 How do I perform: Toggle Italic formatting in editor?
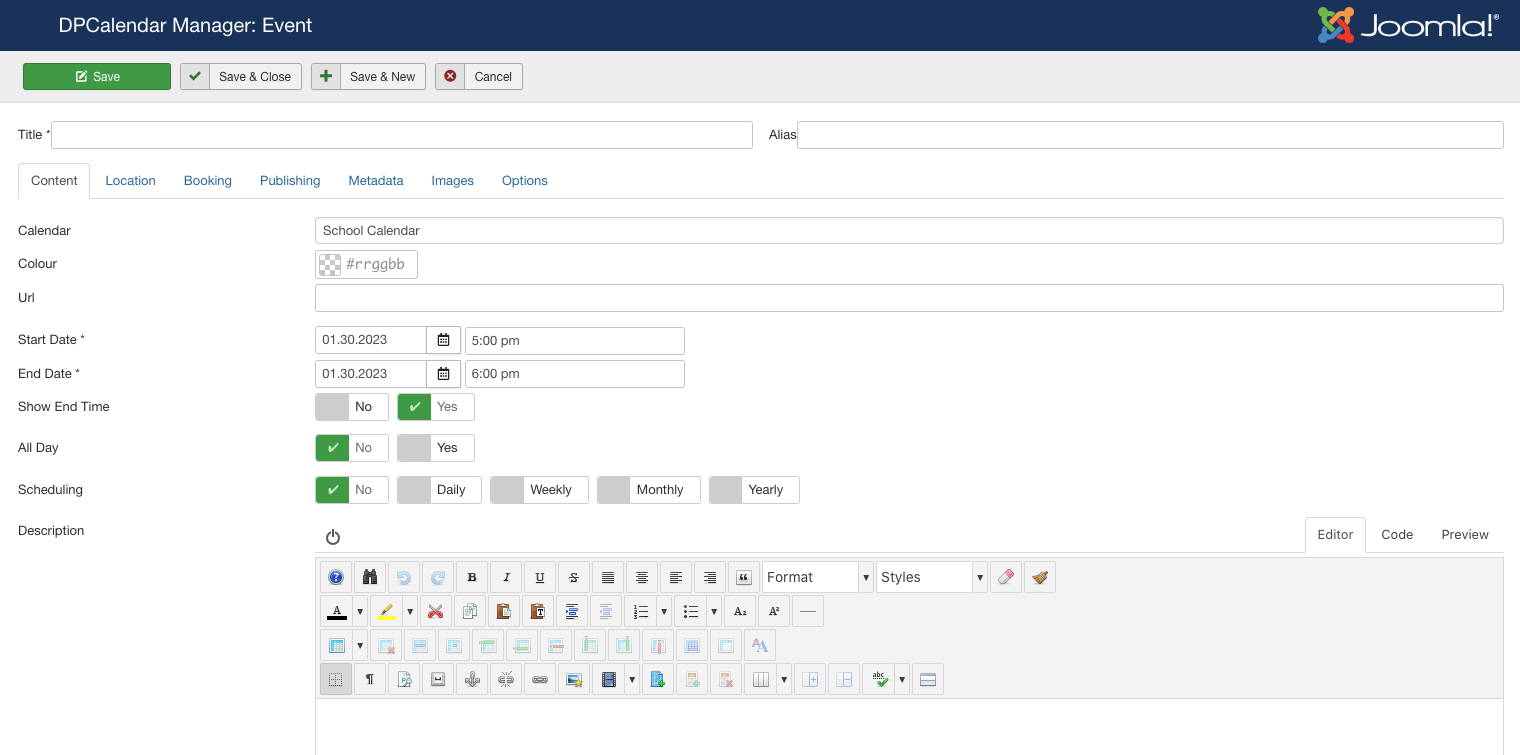[506, 577]
